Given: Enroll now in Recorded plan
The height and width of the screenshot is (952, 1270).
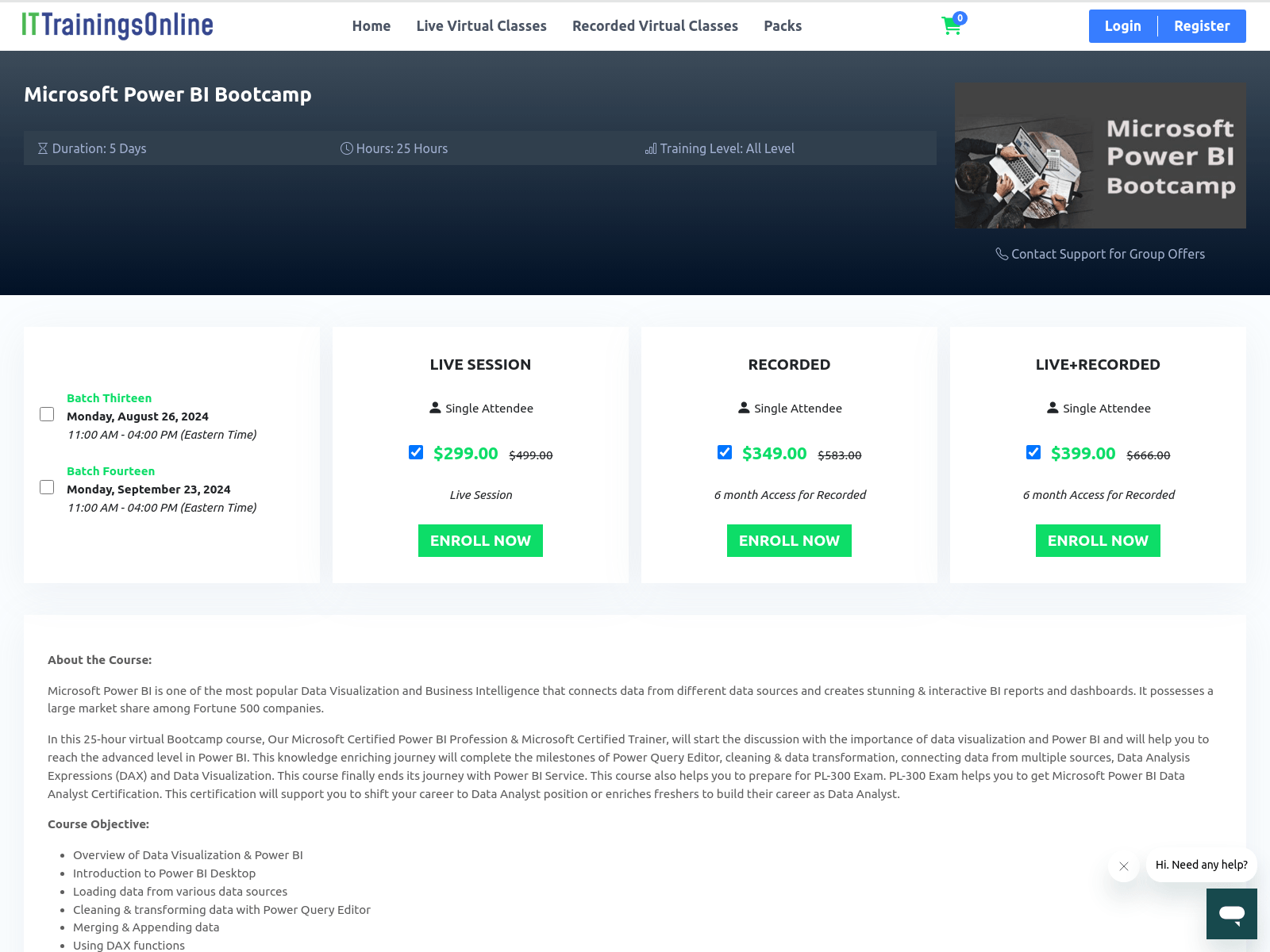Looking at the screenshot, I should click(789, 540).
